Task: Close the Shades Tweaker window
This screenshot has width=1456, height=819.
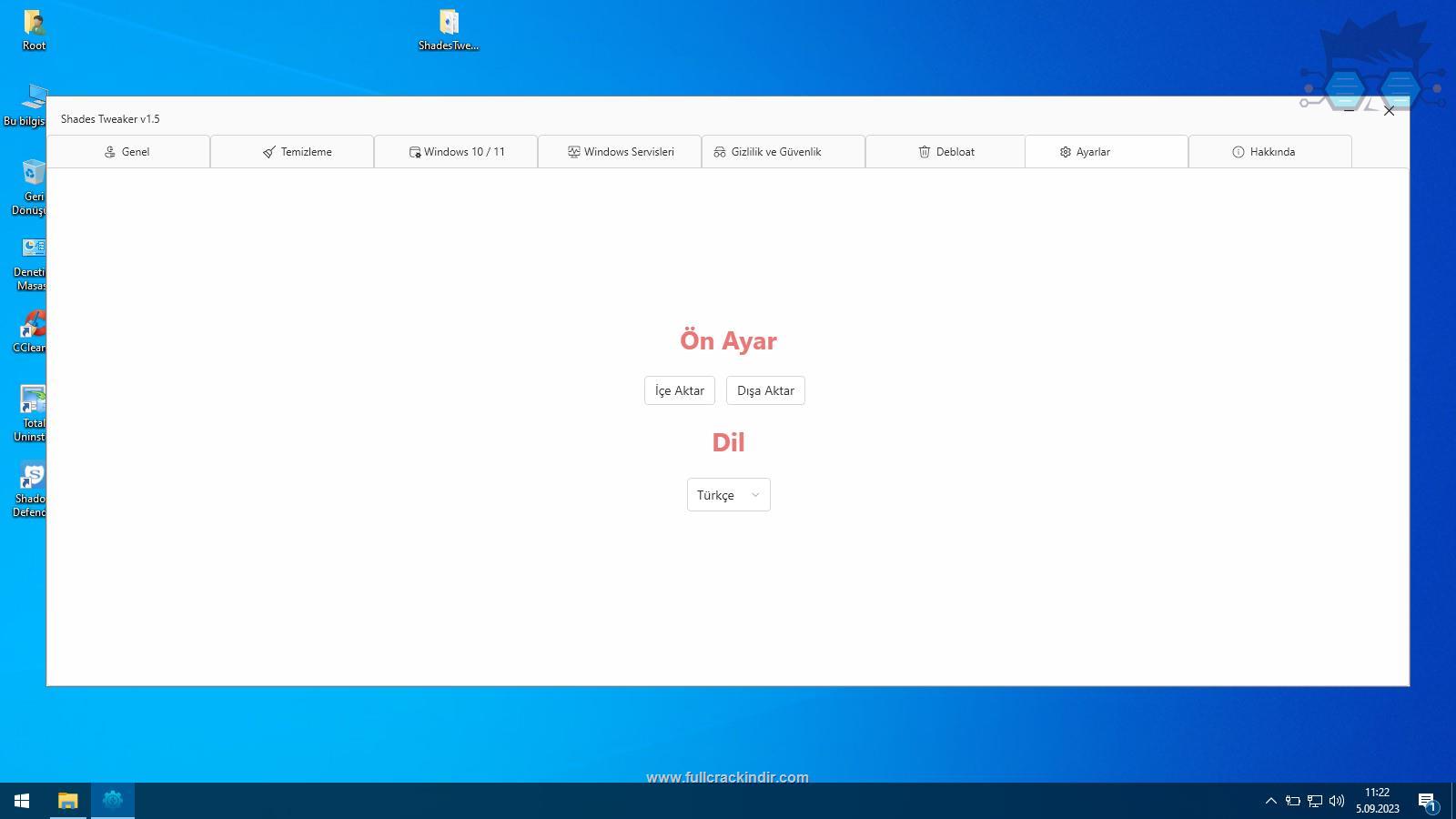Action: tap(1389, 111)
